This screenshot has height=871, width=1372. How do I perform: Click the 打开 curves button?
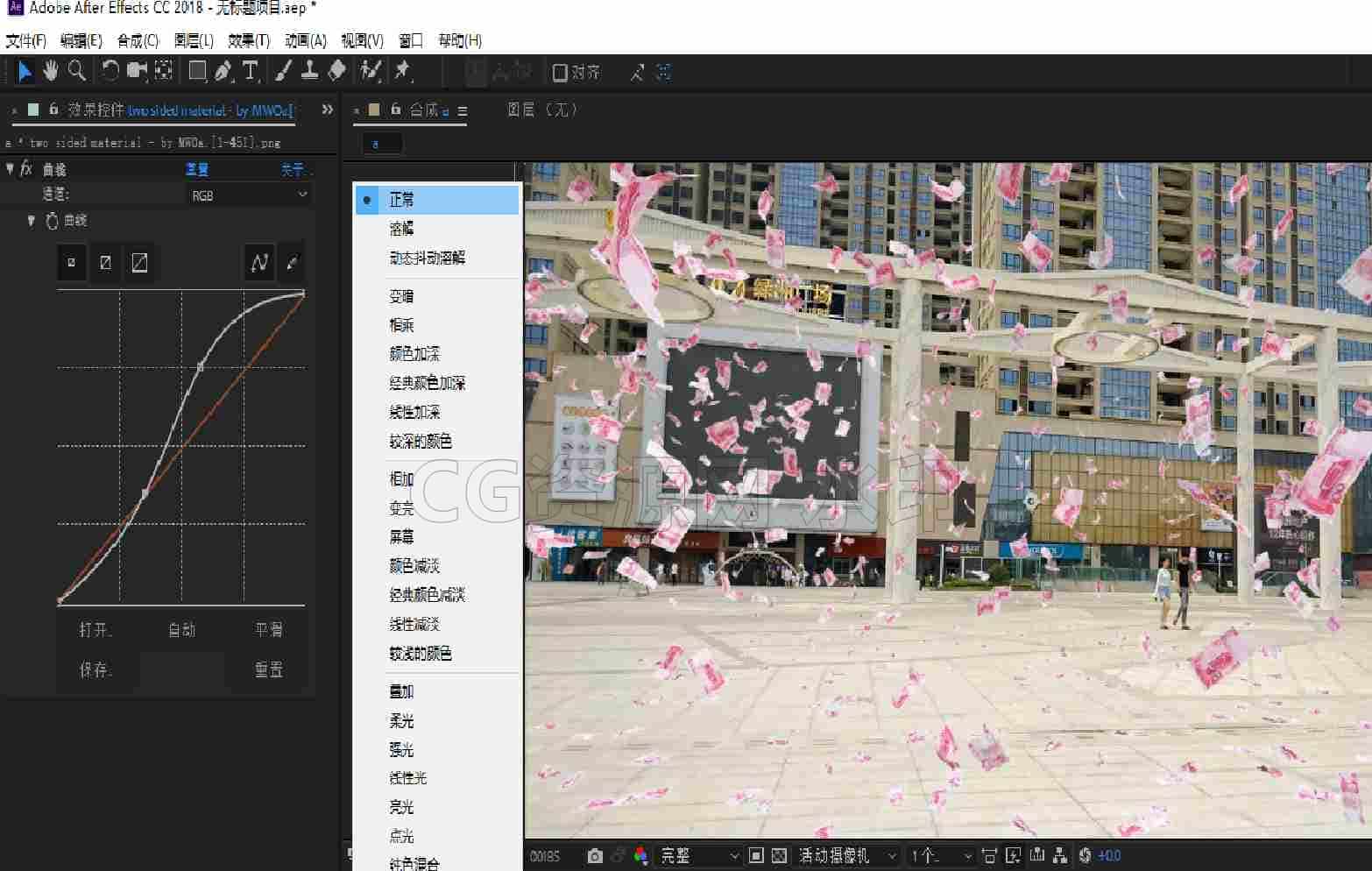(95, 630)
